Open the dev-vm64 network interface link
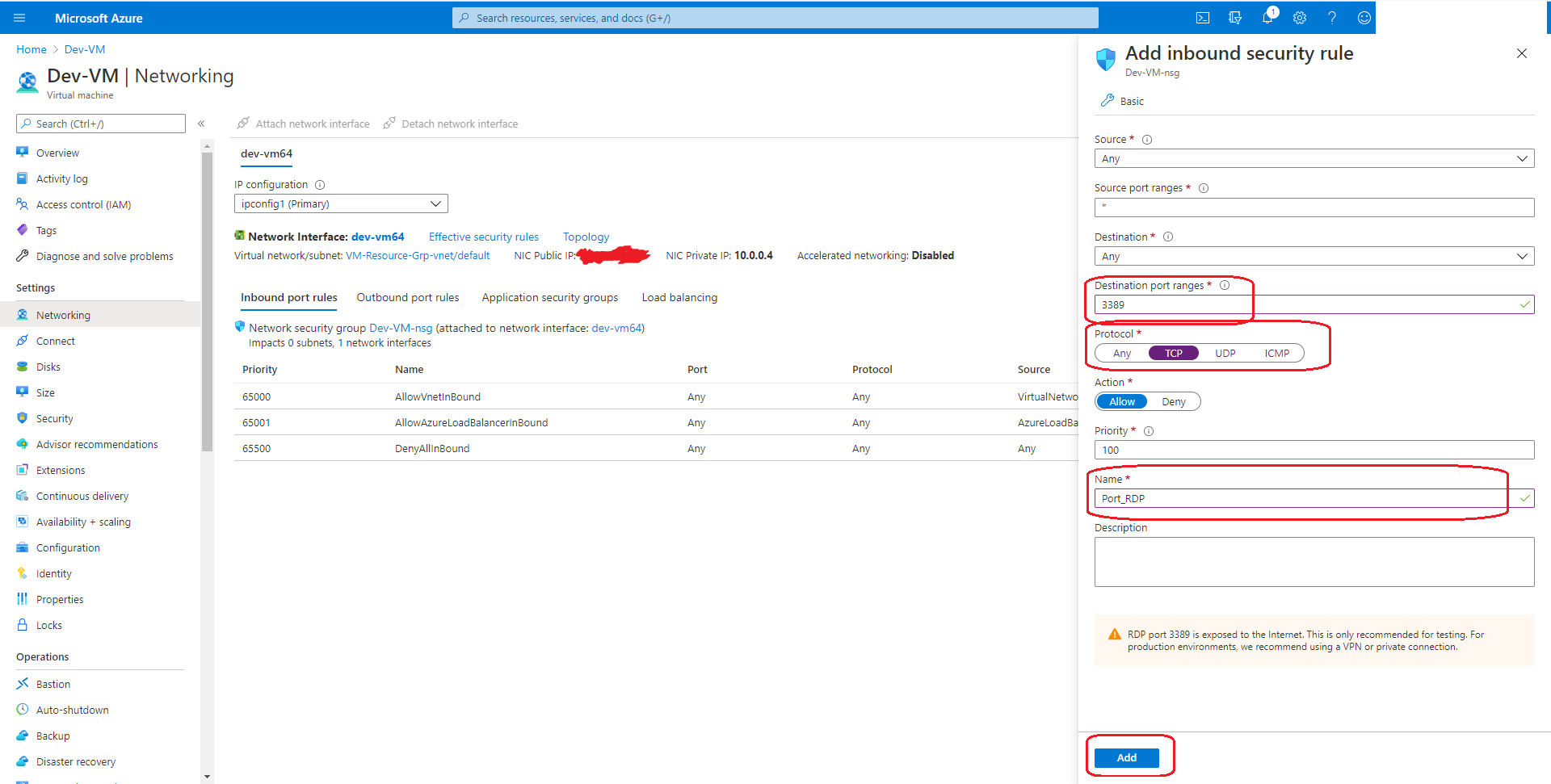This screenshot has height=784, width=1551. pos(377,237)
